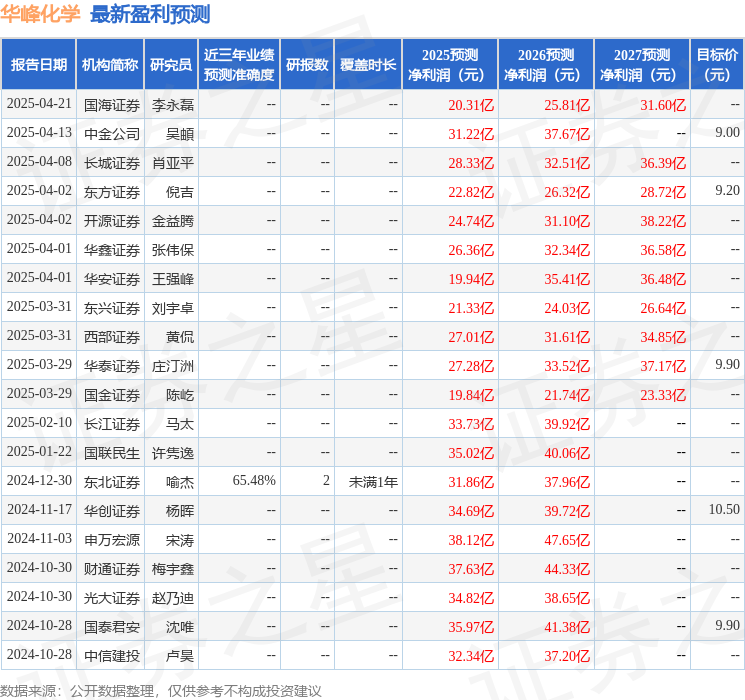Click the 东北证券 institution cell
The image size is (745, 700).
coord(112,482)
